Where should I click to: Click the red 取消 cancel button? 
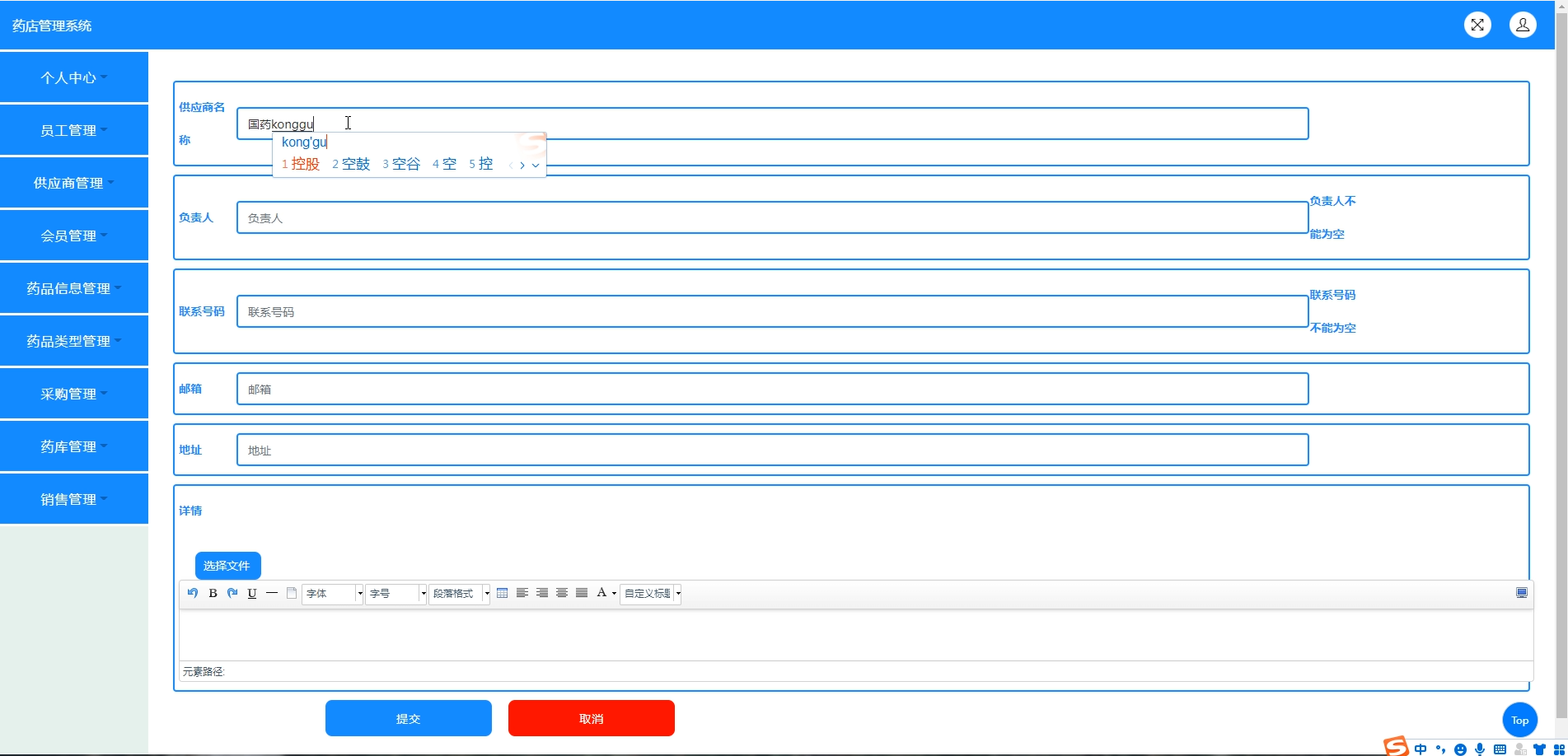tap(592, 718)
